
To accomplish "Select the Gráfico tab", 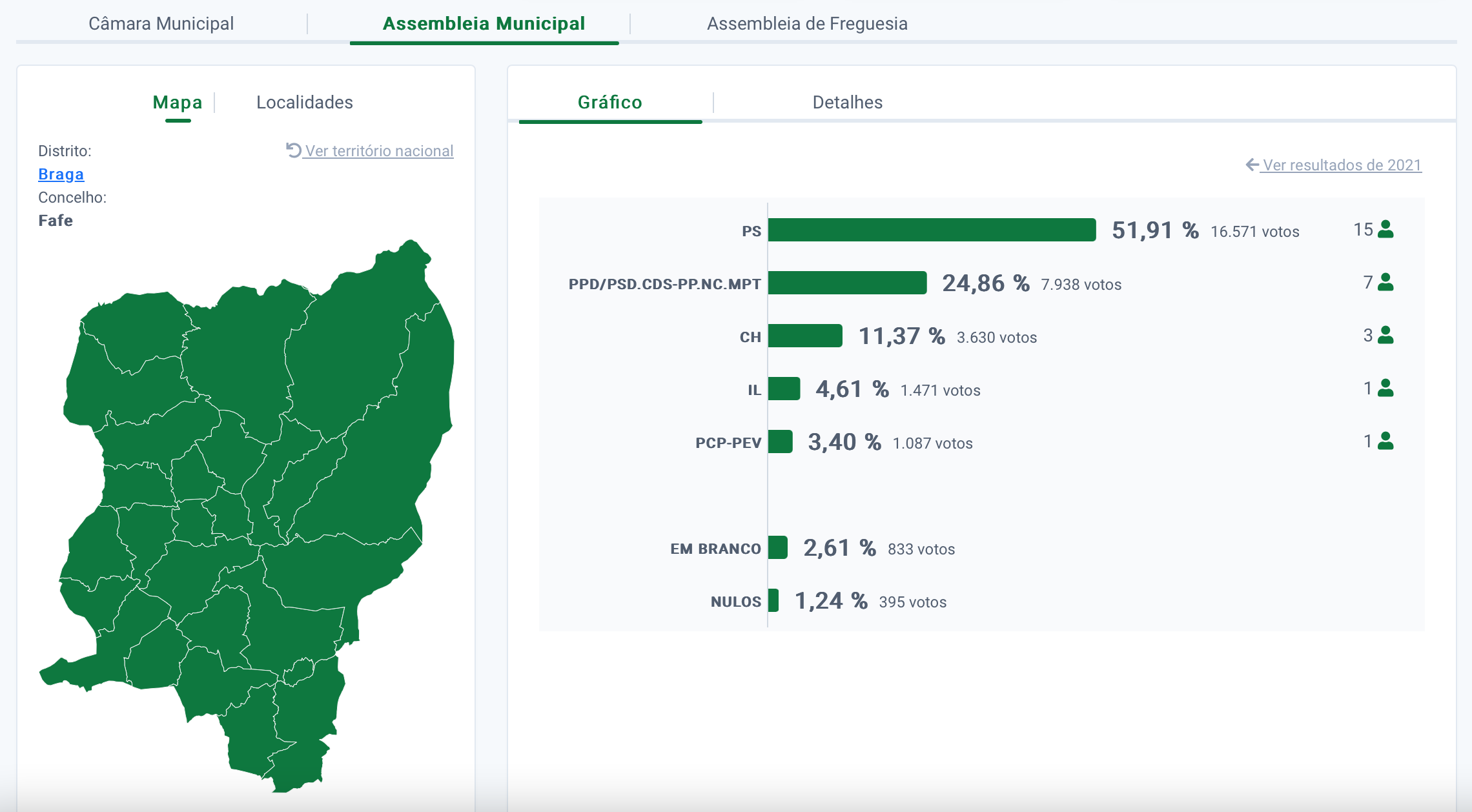I will click(x=609, y=103).
